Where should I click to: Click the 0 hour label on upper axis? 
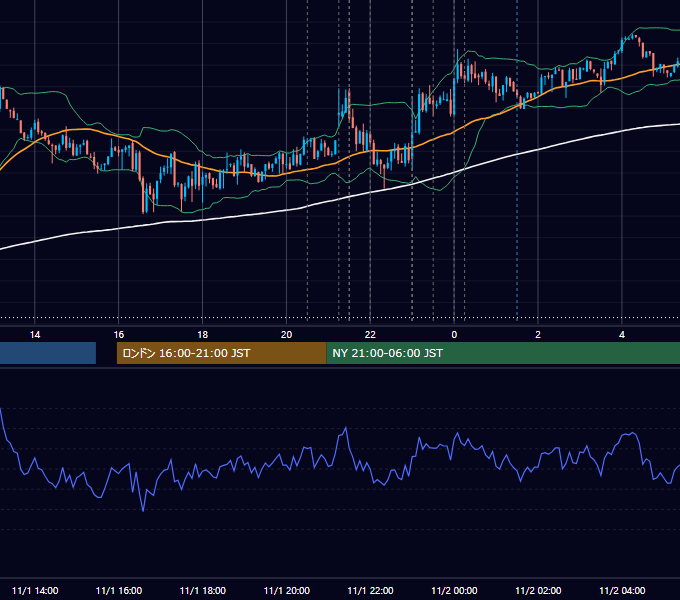click(454, 335)
